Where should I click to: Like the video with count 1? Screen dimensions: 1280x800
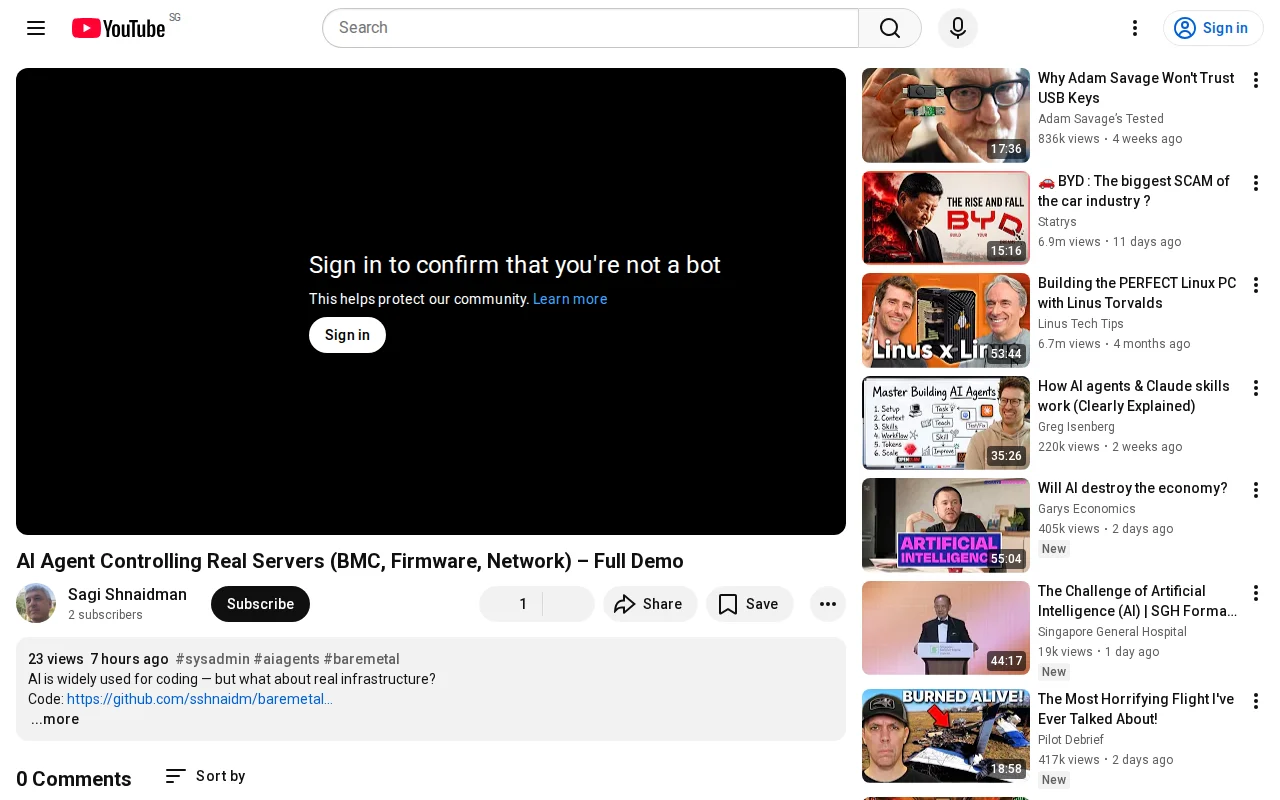(511, 604)
